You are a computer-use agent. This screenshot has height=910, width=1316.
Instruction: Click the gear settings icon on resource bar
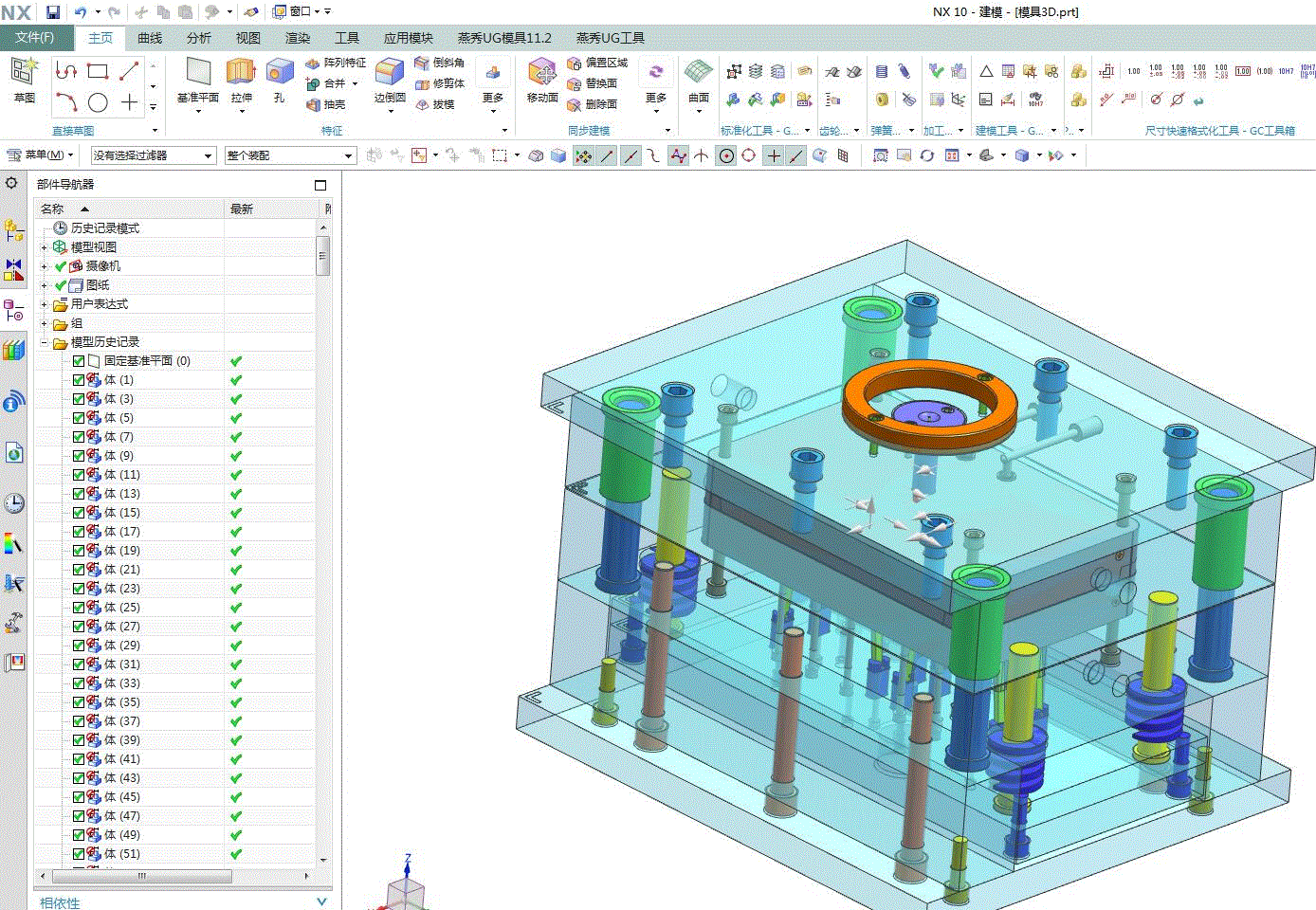[11, 183]
